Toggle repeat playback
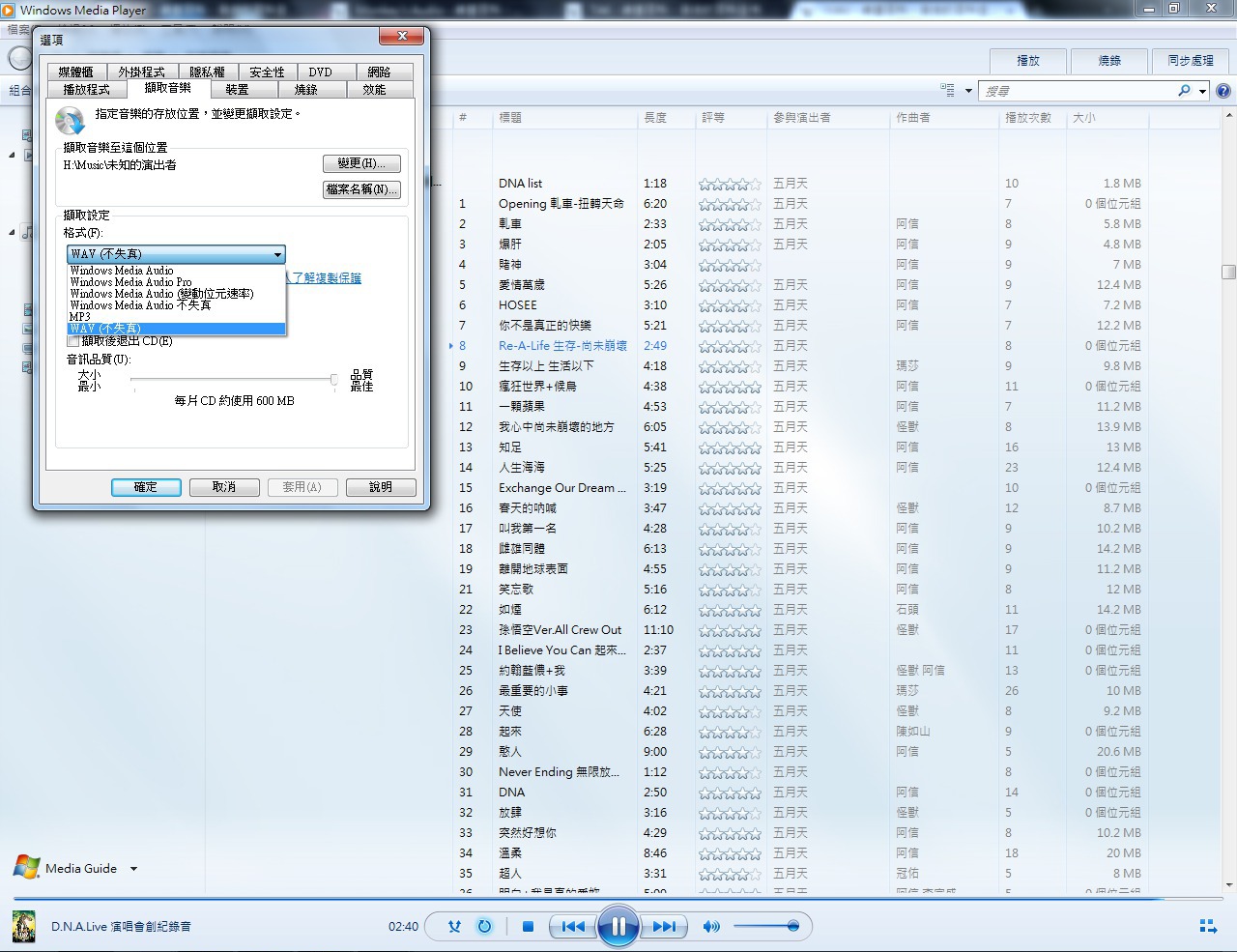 484,926
